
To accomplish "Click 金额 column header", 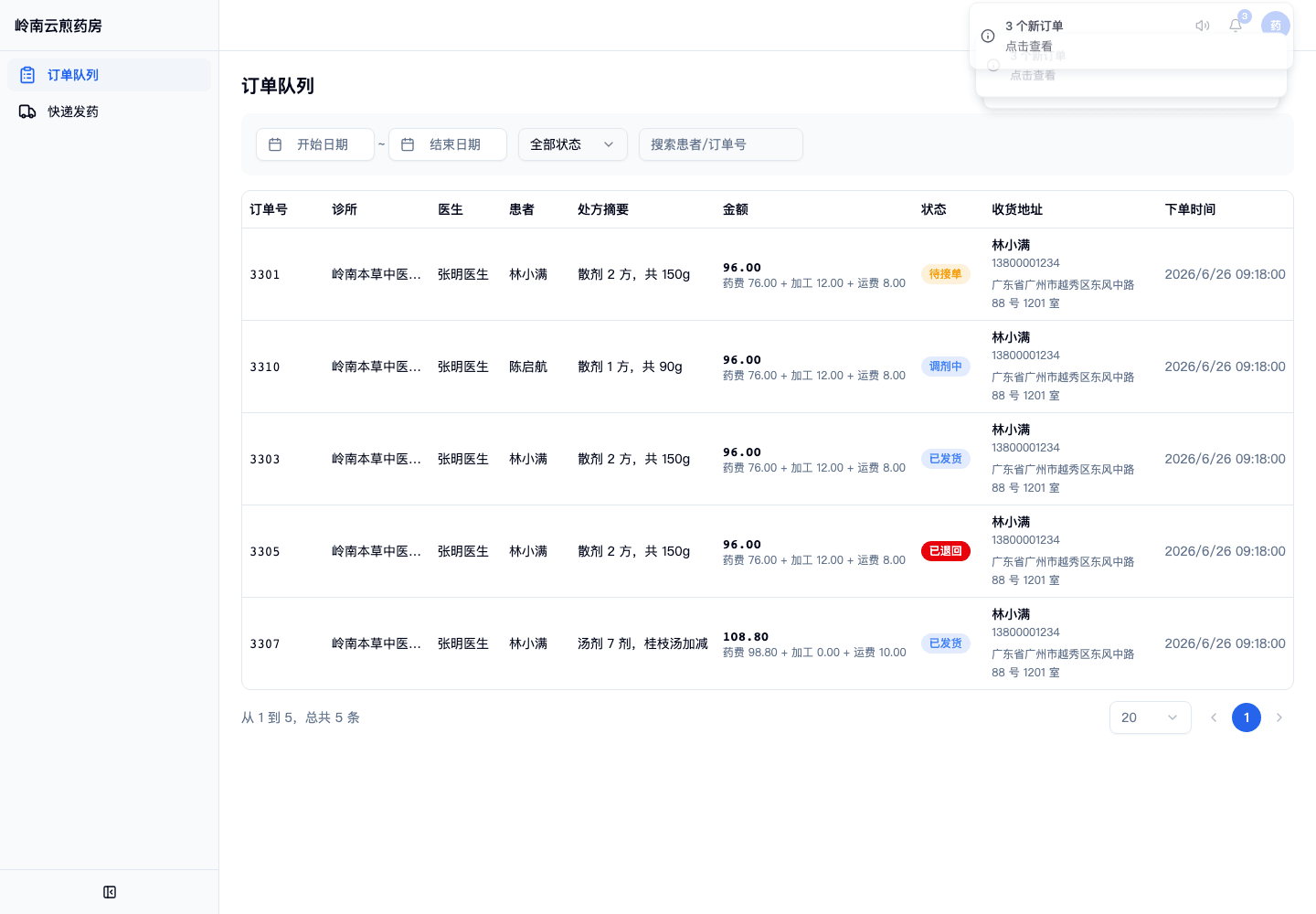I will pos(736,209).
